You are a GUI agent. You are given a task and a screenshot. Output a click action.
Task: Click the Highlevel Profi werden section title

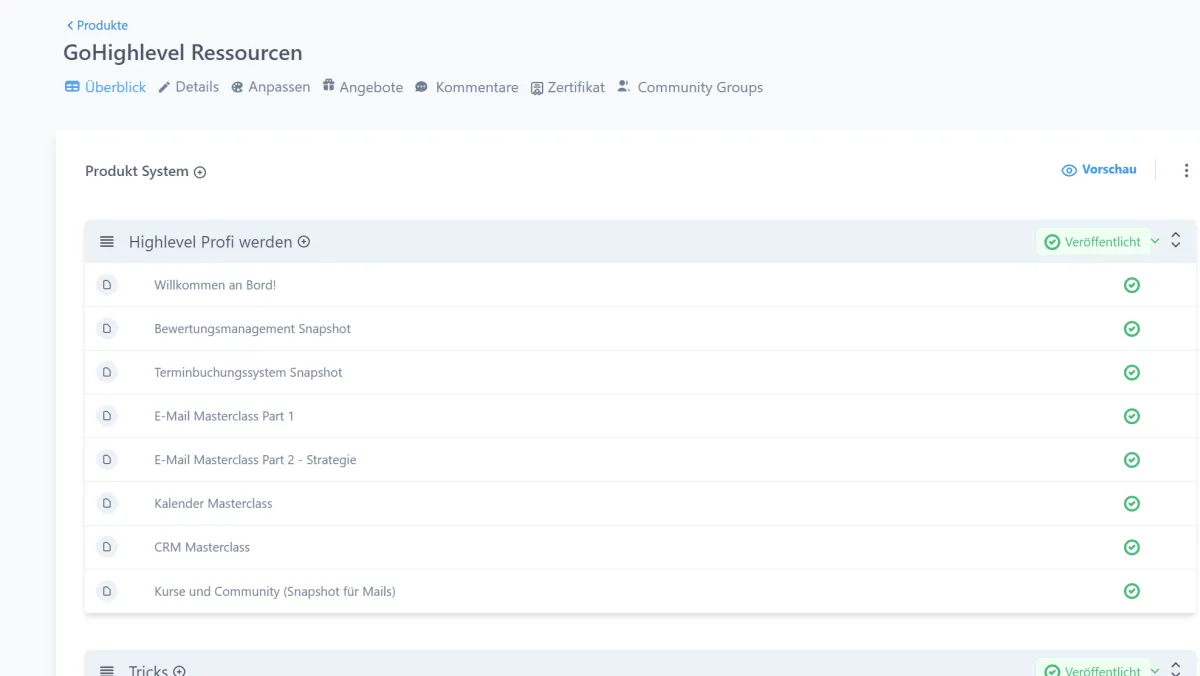pos(211,242)
